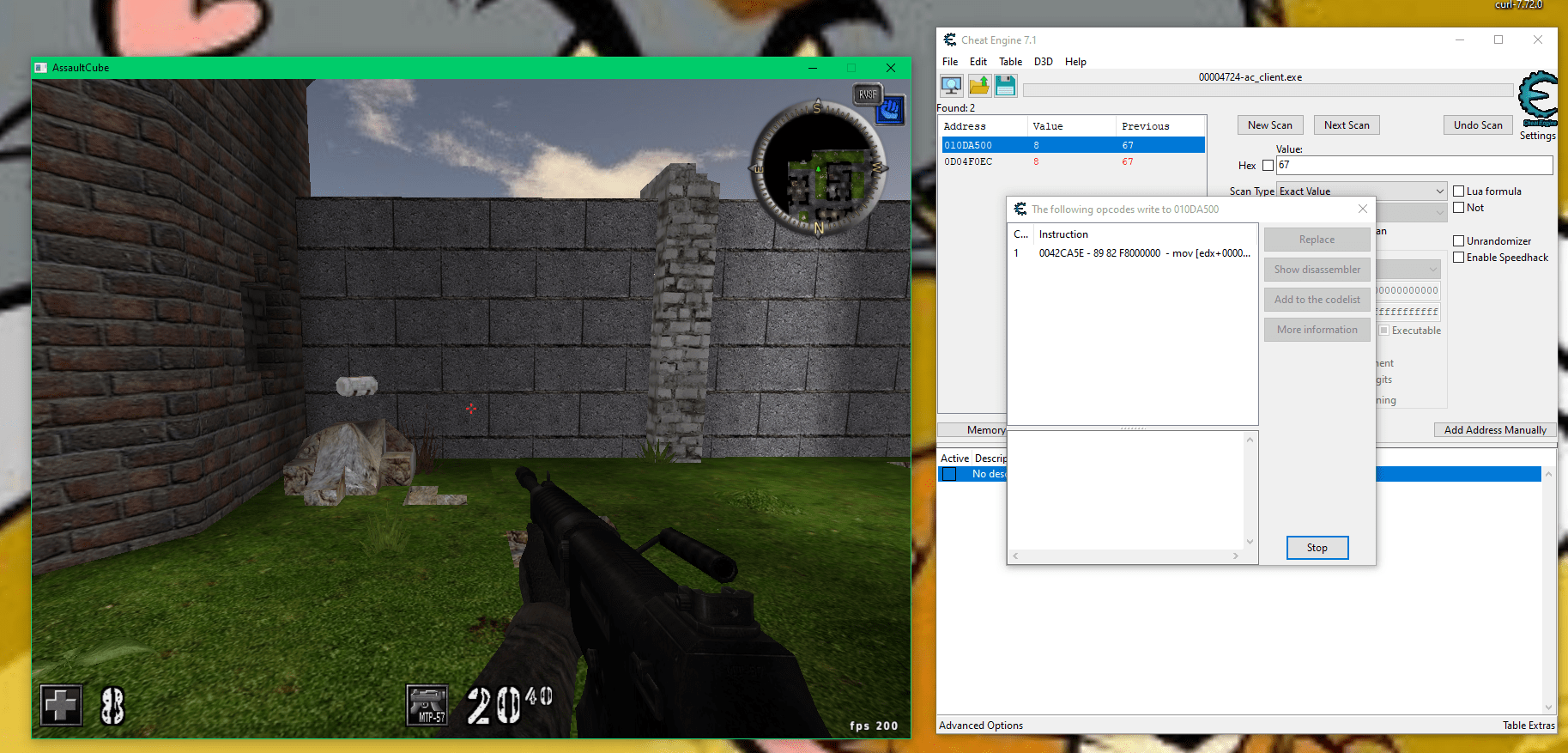Click the save table floppy disk icon
Screen dimensions: 1568x753
point(1006,86)
